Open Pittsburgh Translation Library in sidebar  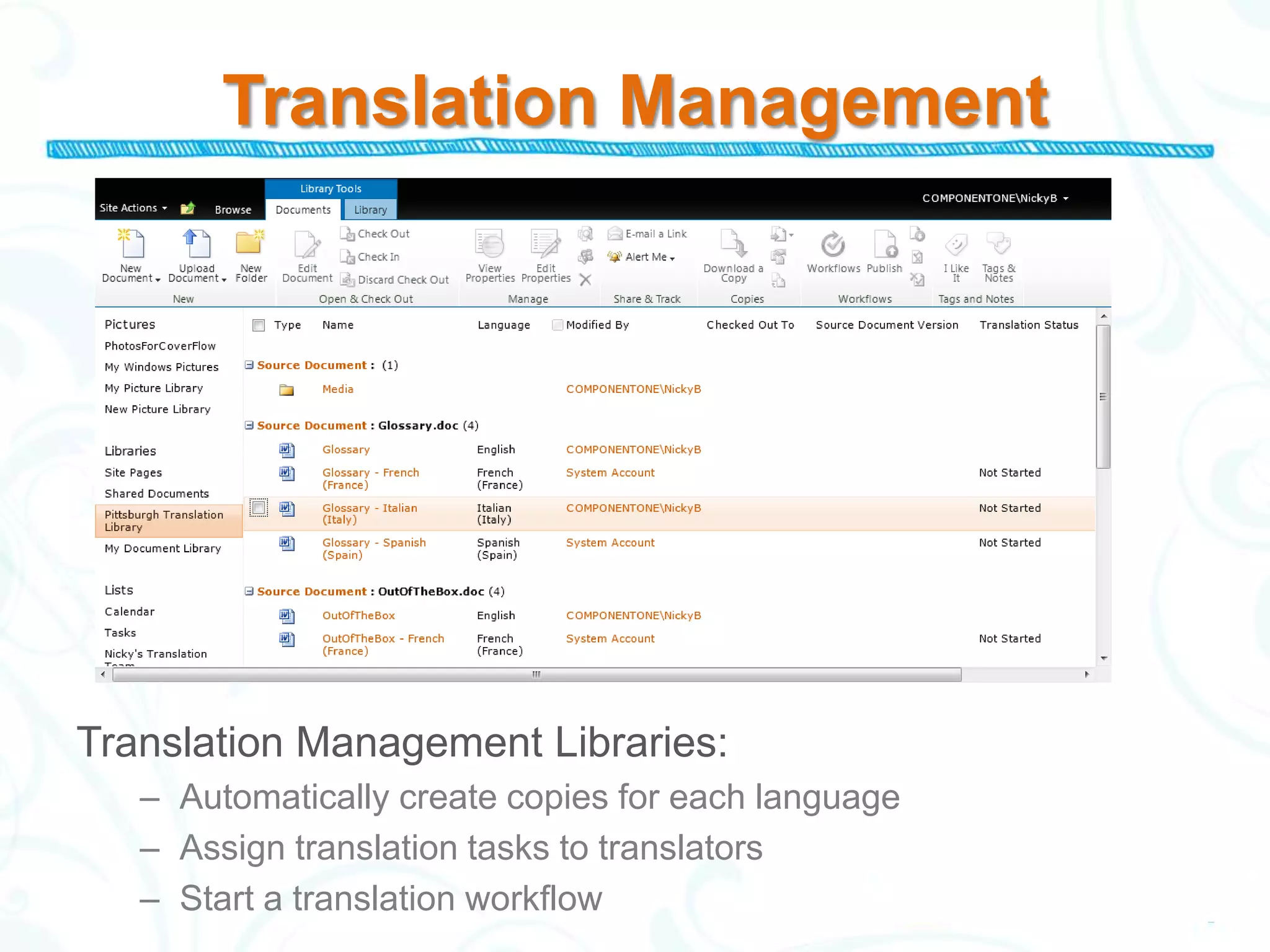click(x=169, y=521)
